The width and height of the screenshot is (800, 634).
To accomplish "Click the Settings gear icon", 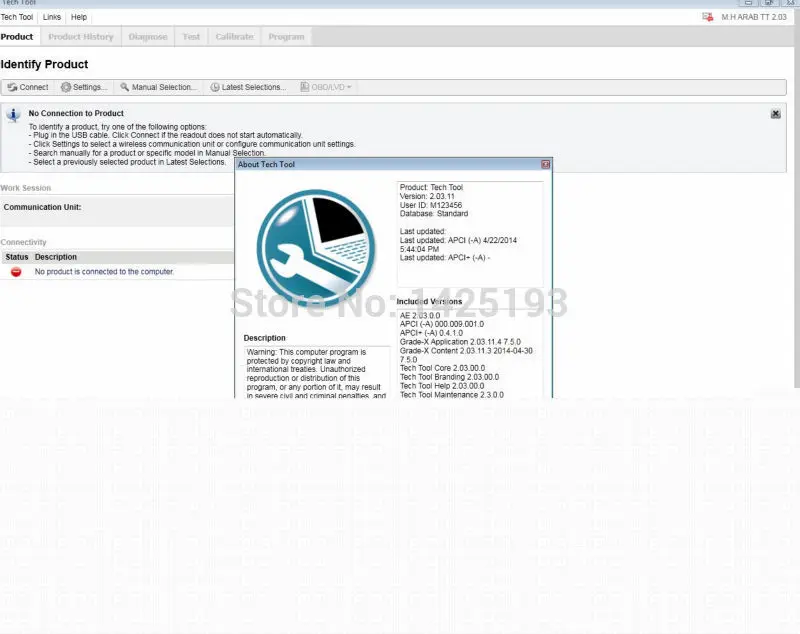I will tap(66, 87).
